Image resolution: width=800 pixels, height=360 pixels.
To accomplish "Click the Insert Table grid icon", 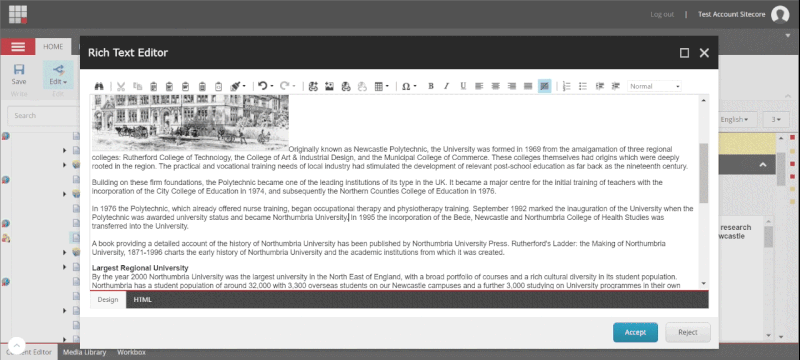I will (x=379, y=87).
